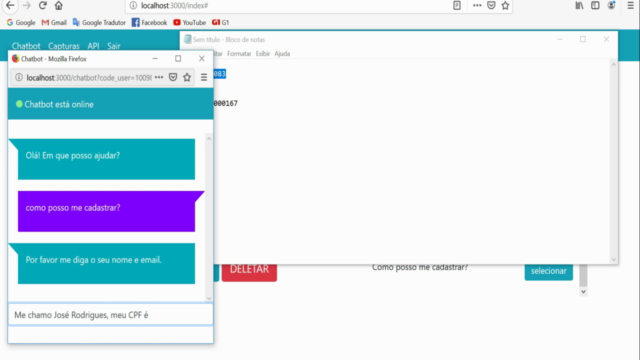Open the Gmail bookmark
Screen dimensions: 640x360
[54, 22]
